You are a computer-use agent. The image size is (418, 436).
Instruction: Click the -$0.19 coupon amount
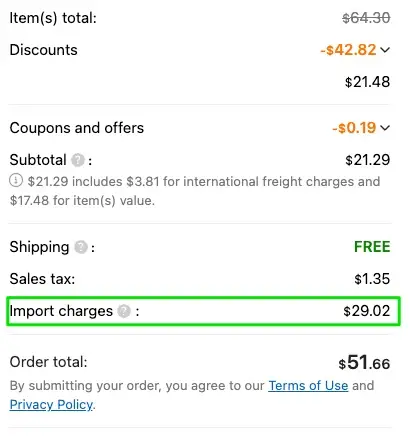(x=354, y=128)
